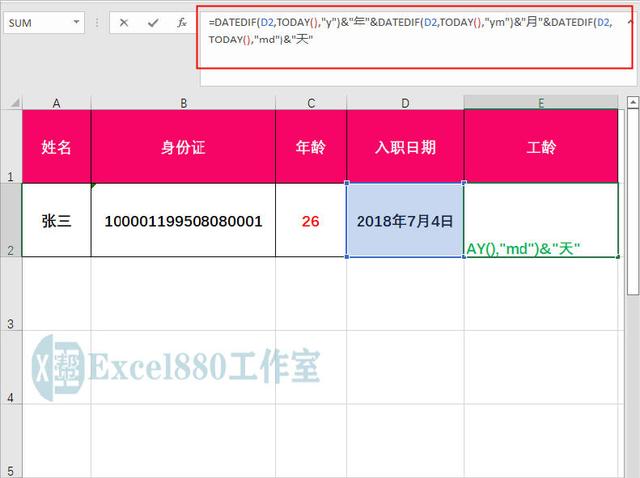
Task: Collapse the formula bar expander arrow
Action: click(631, 22)
